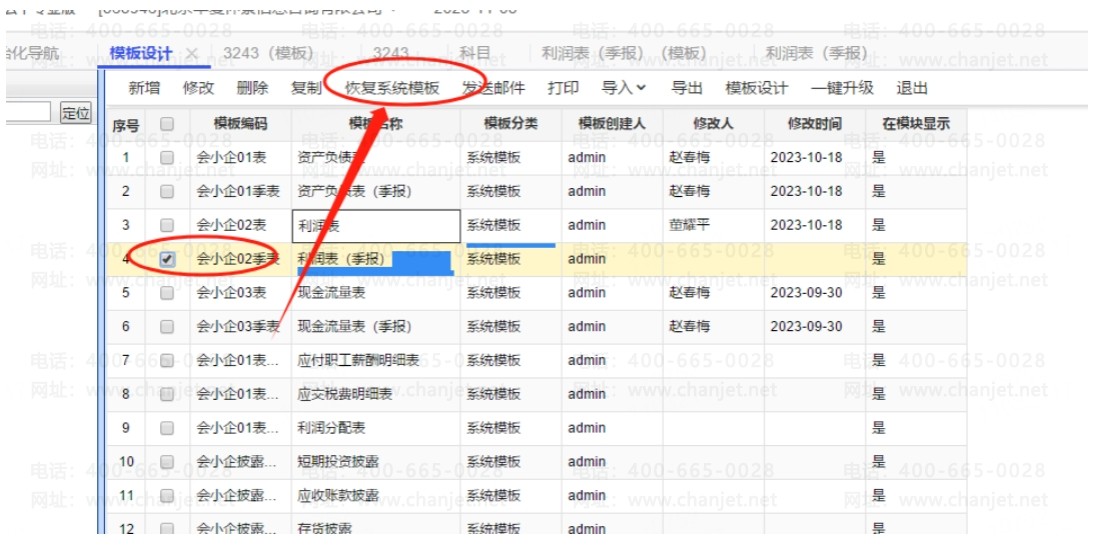Open the 利润表（季报）（模板） tab
This screenshot has height=545, width=1102.
624,54
